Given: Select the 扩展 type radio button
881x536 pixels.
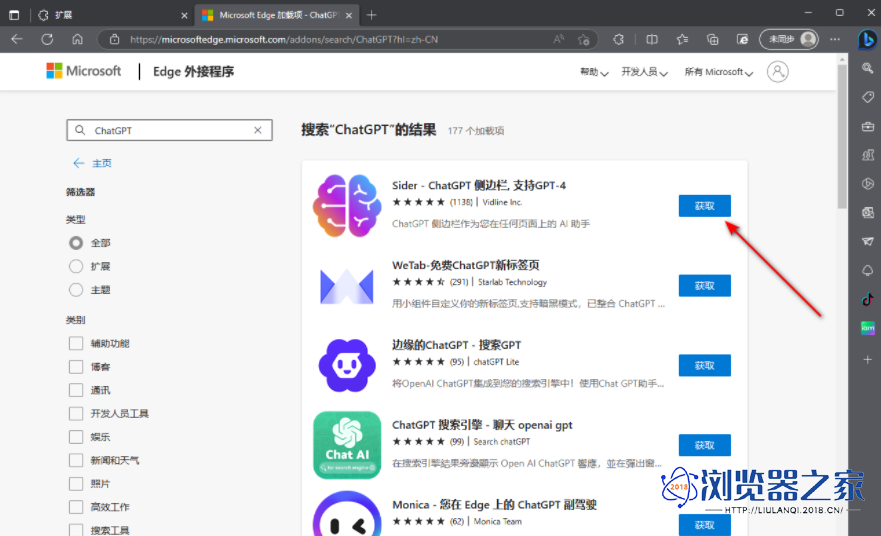Looking at the screenshot, I should click(76, 266).
